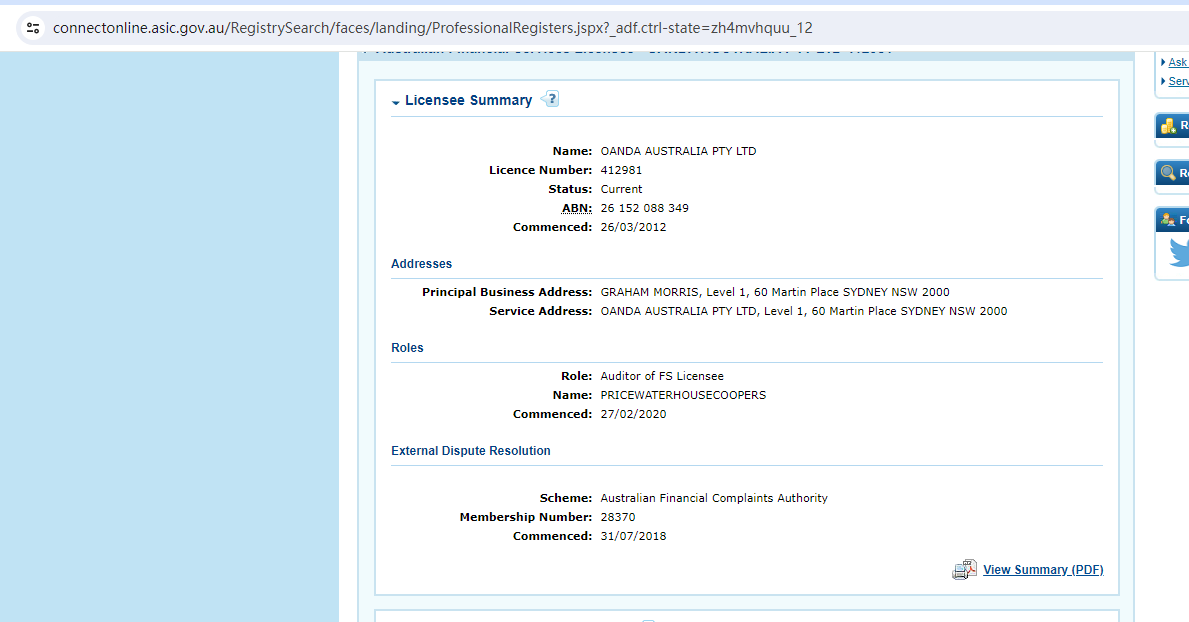Open the site information icon in address bar
1189x622 pixels.
coord(33,28)
